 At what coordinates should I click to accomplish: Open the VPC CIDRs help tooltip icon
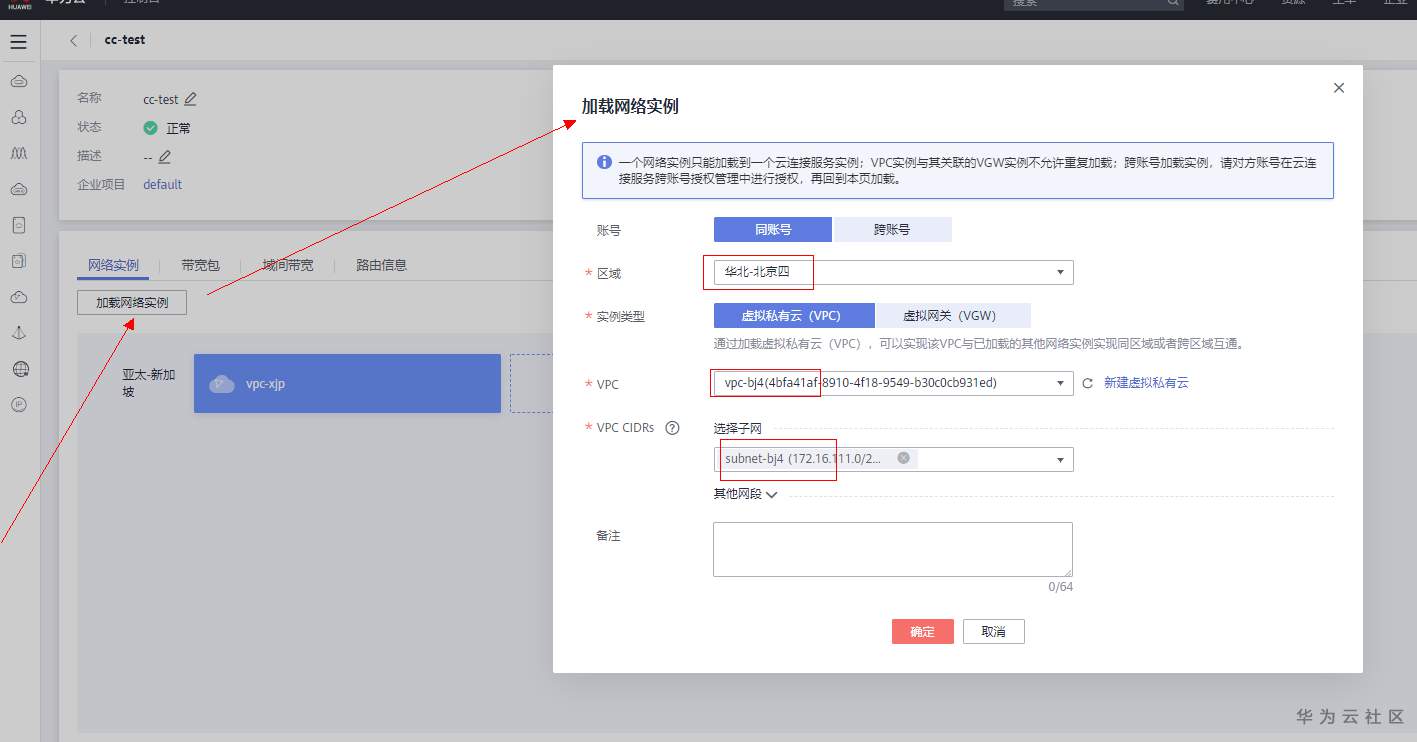672,428
